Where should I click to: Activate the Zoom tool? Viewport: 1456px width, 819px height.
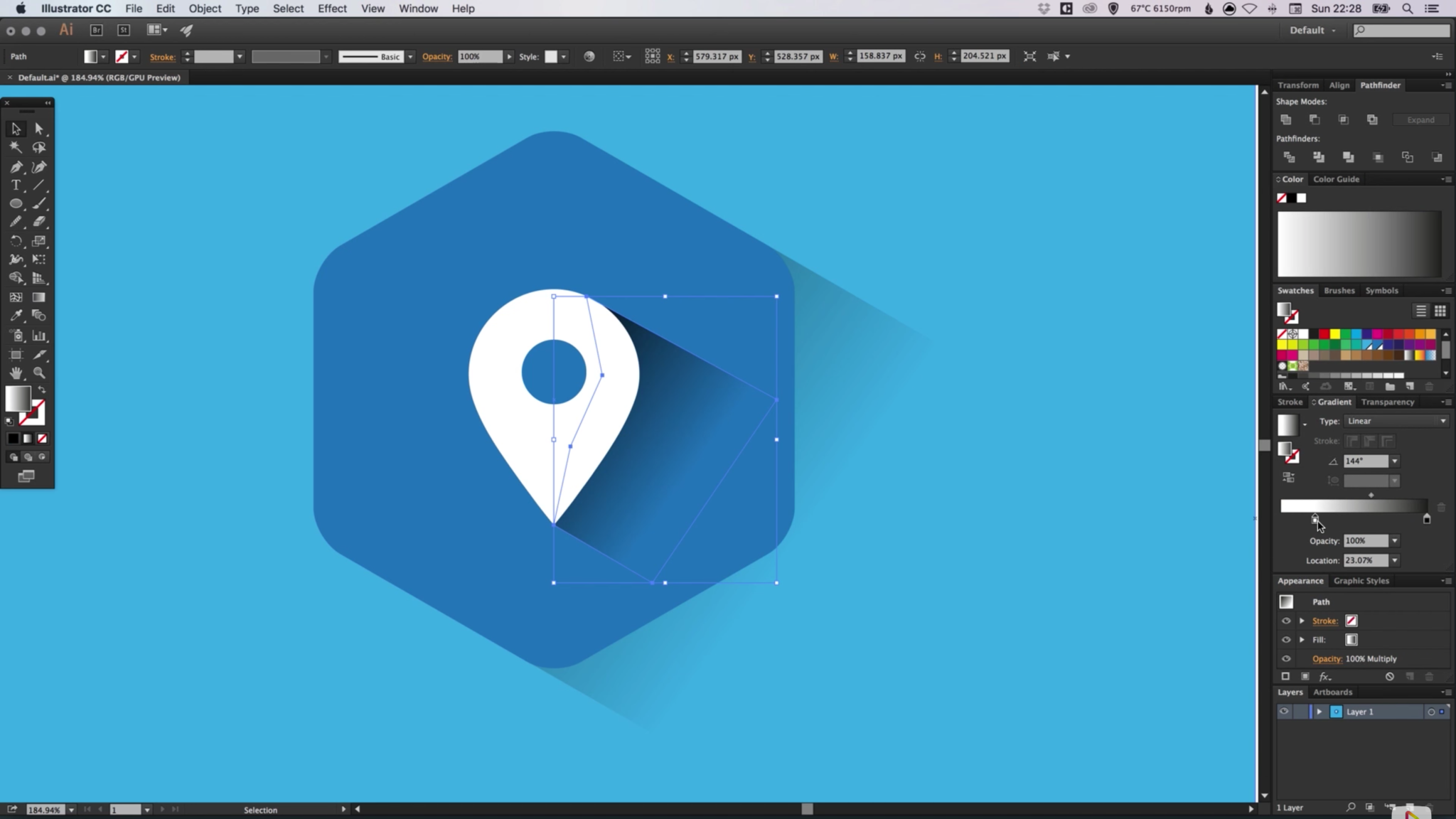40,373
